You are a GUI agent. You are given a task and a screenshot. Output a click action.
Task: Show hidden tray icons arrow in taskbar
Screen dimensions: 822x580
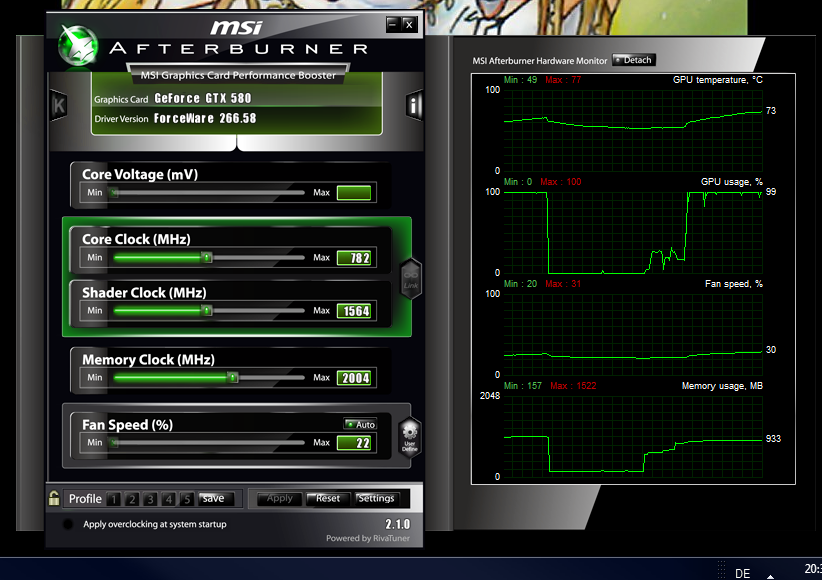(770, 576)
